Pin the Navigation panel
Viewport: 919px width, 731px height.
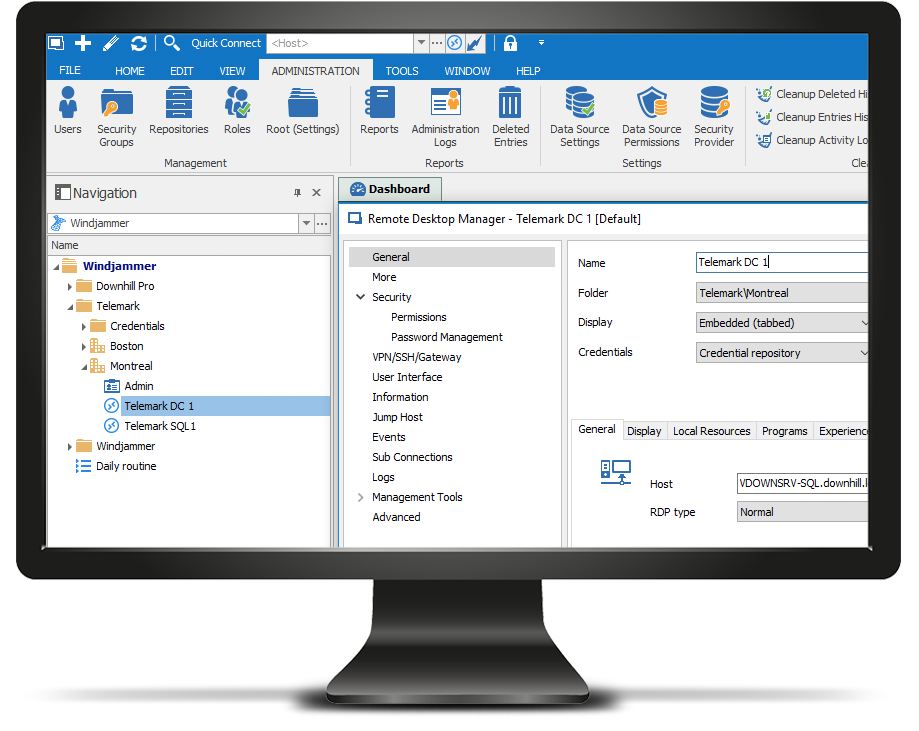coord(297,192)
